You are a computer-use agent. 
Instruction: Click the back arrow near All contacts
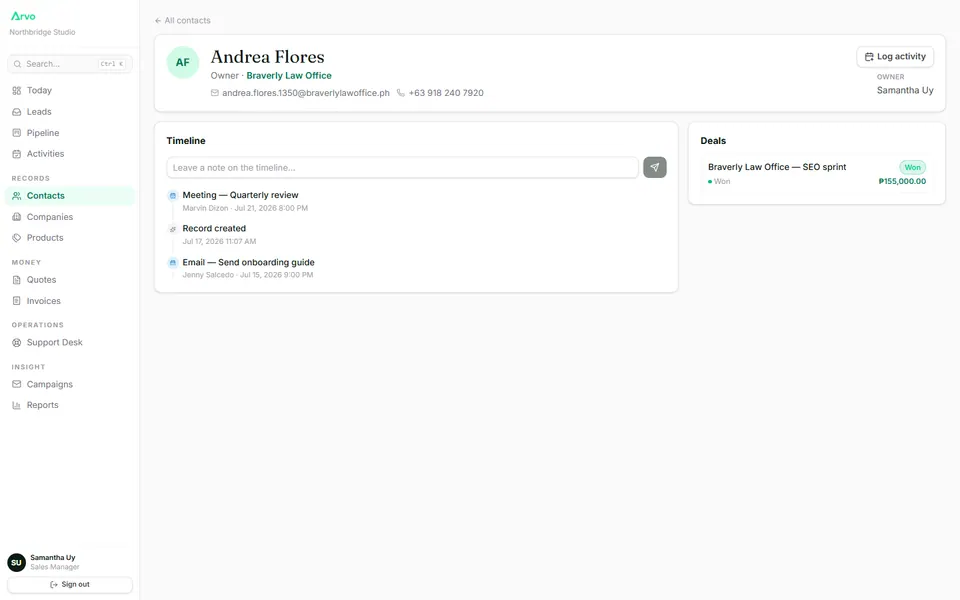158,21
